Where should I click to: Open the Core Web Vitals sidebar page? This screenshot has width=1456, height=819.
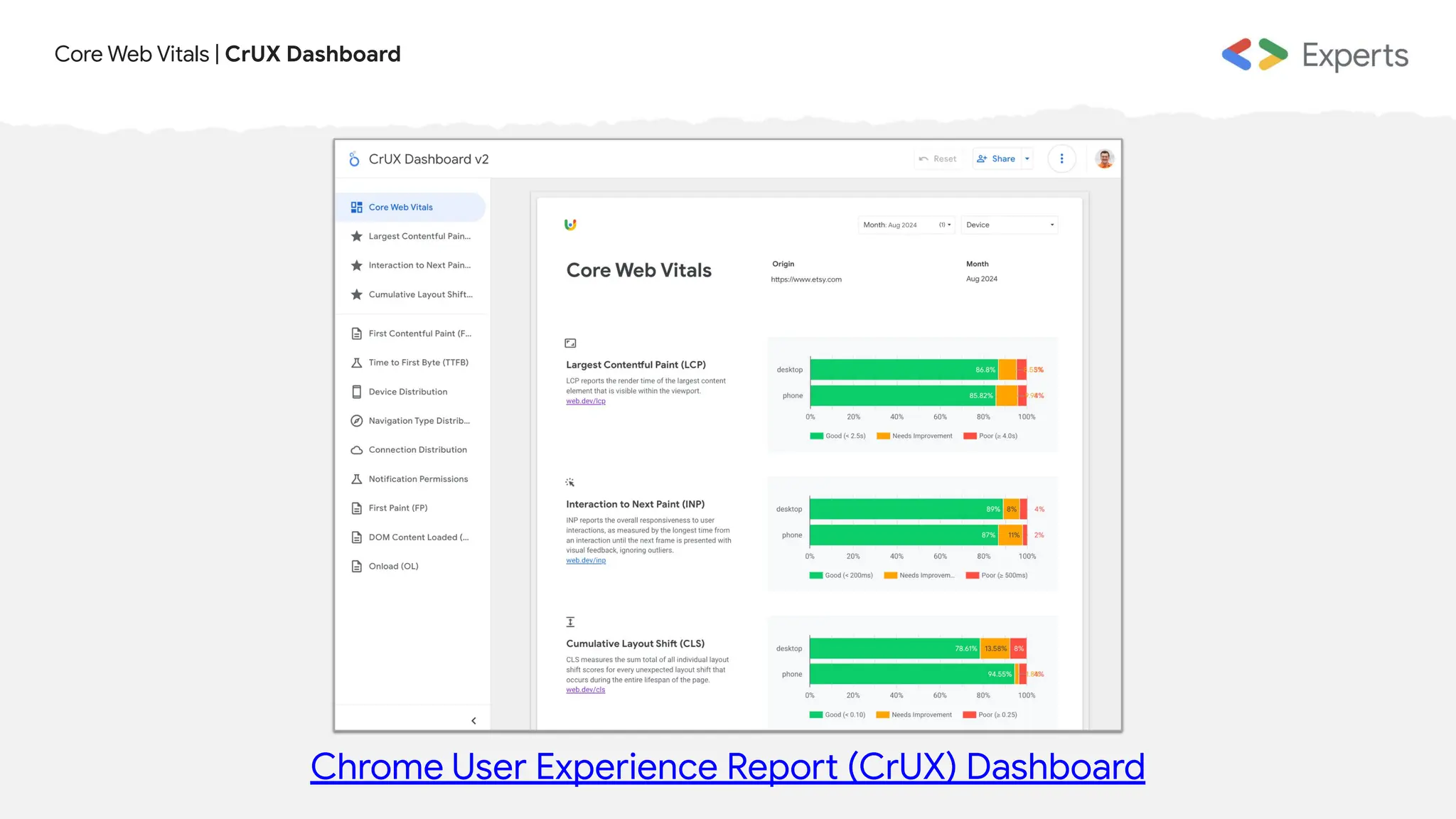[410, 207]
